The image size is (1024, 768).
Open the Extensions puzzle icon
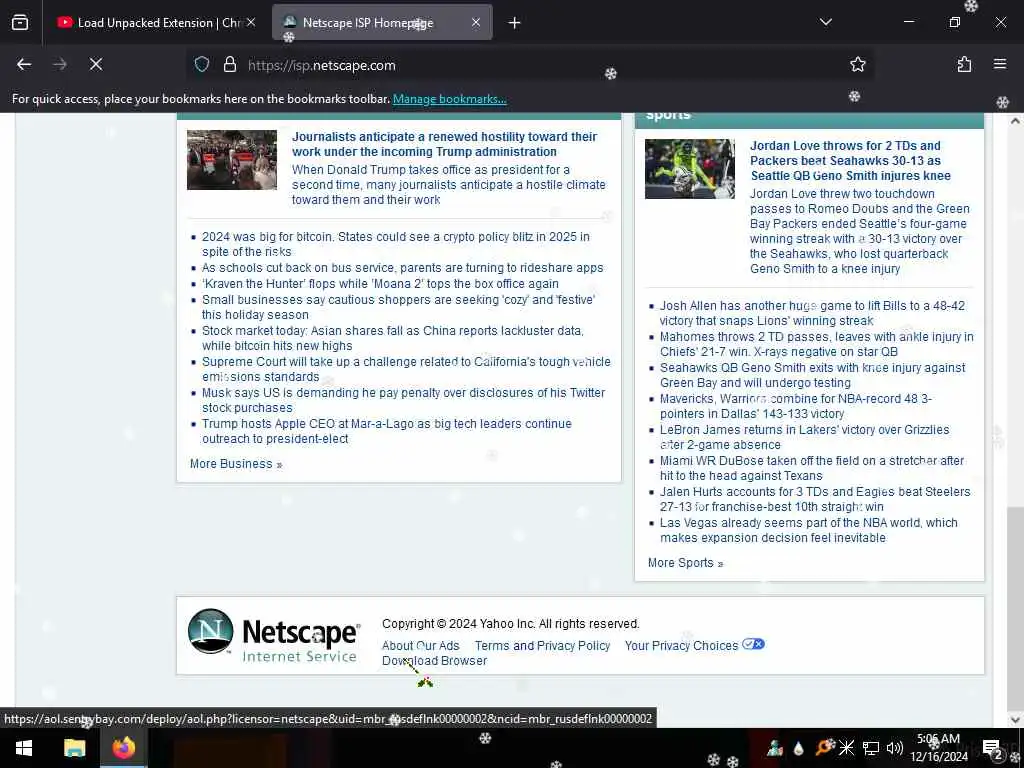click(964, 65)
